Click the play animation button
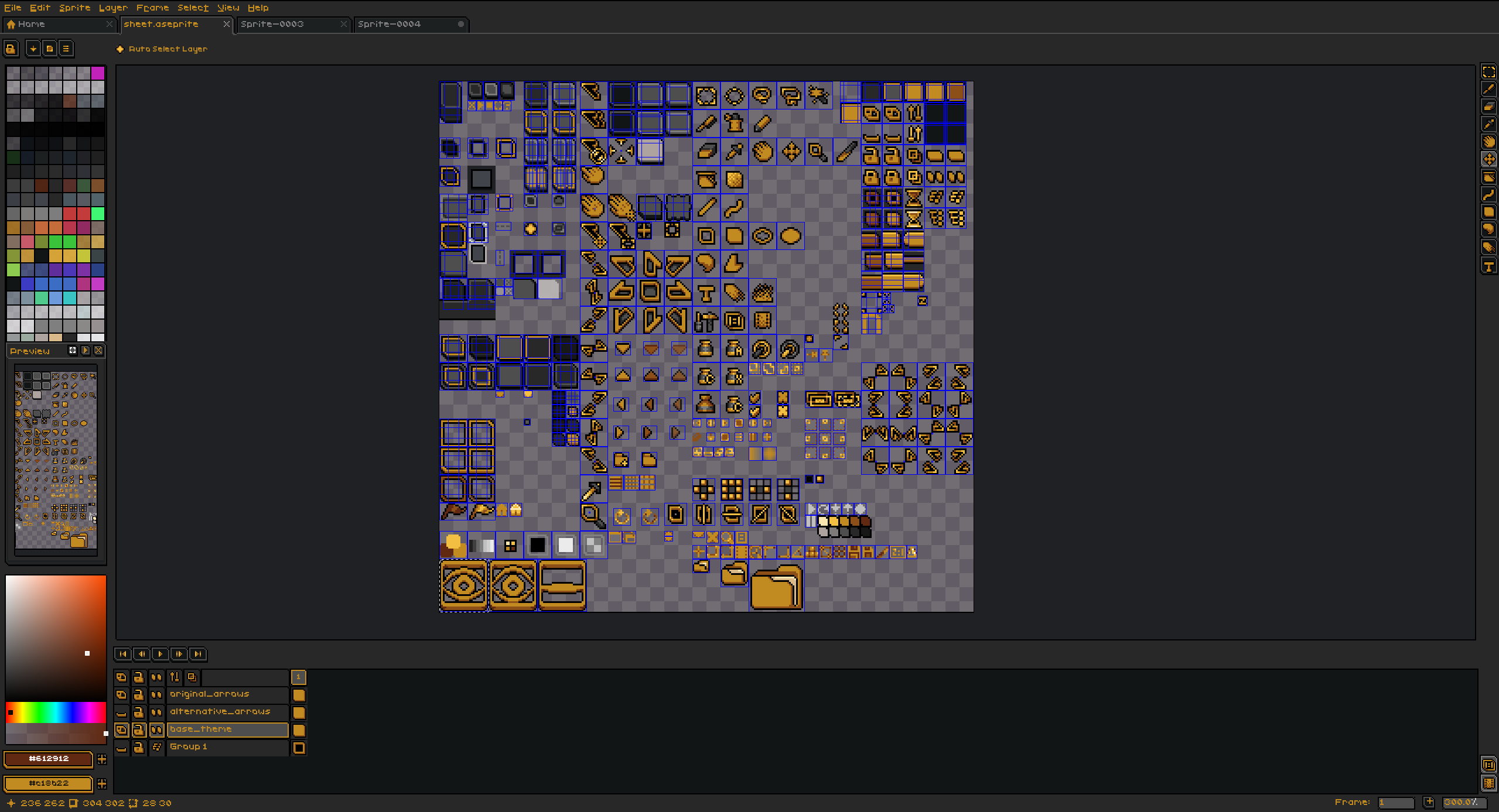This screenshot has height=812, width=1499. point(161,654)
